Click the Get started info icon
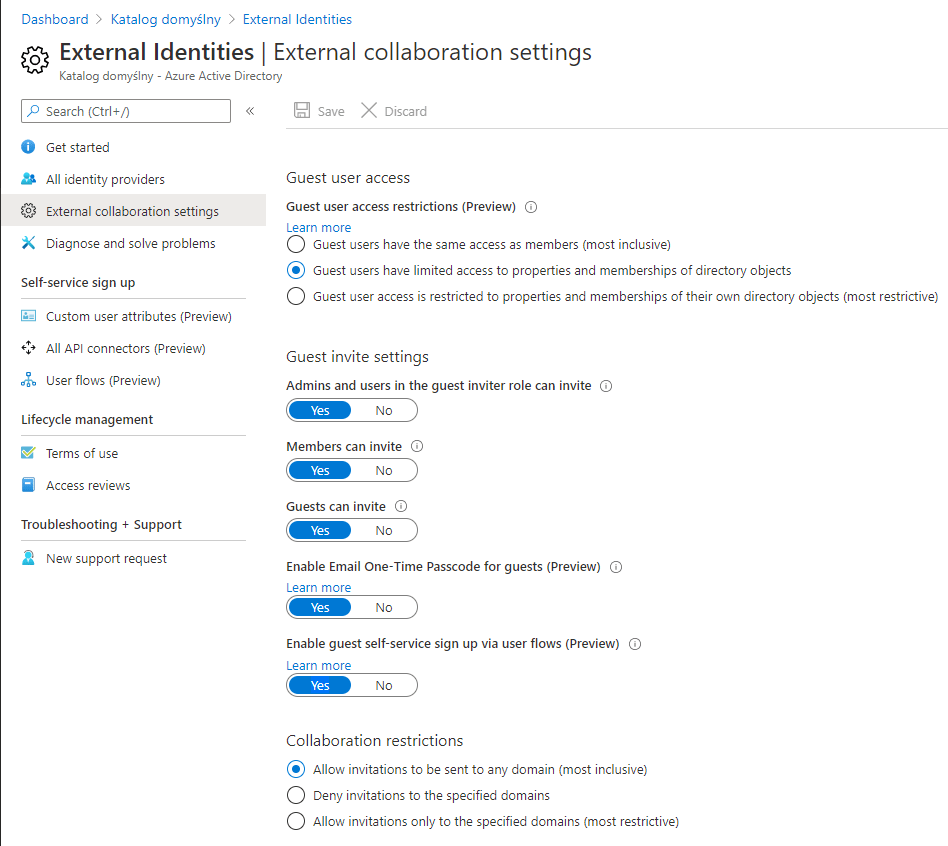The width and height of the screenshot is (948, 846). click(28, 147)
